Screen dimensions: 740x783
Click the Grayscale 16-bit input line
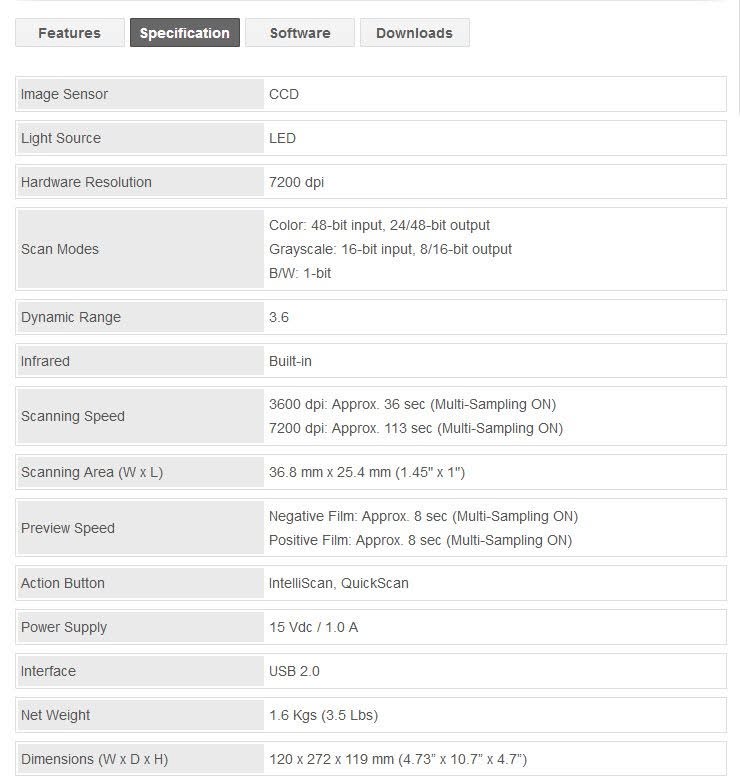390,249
